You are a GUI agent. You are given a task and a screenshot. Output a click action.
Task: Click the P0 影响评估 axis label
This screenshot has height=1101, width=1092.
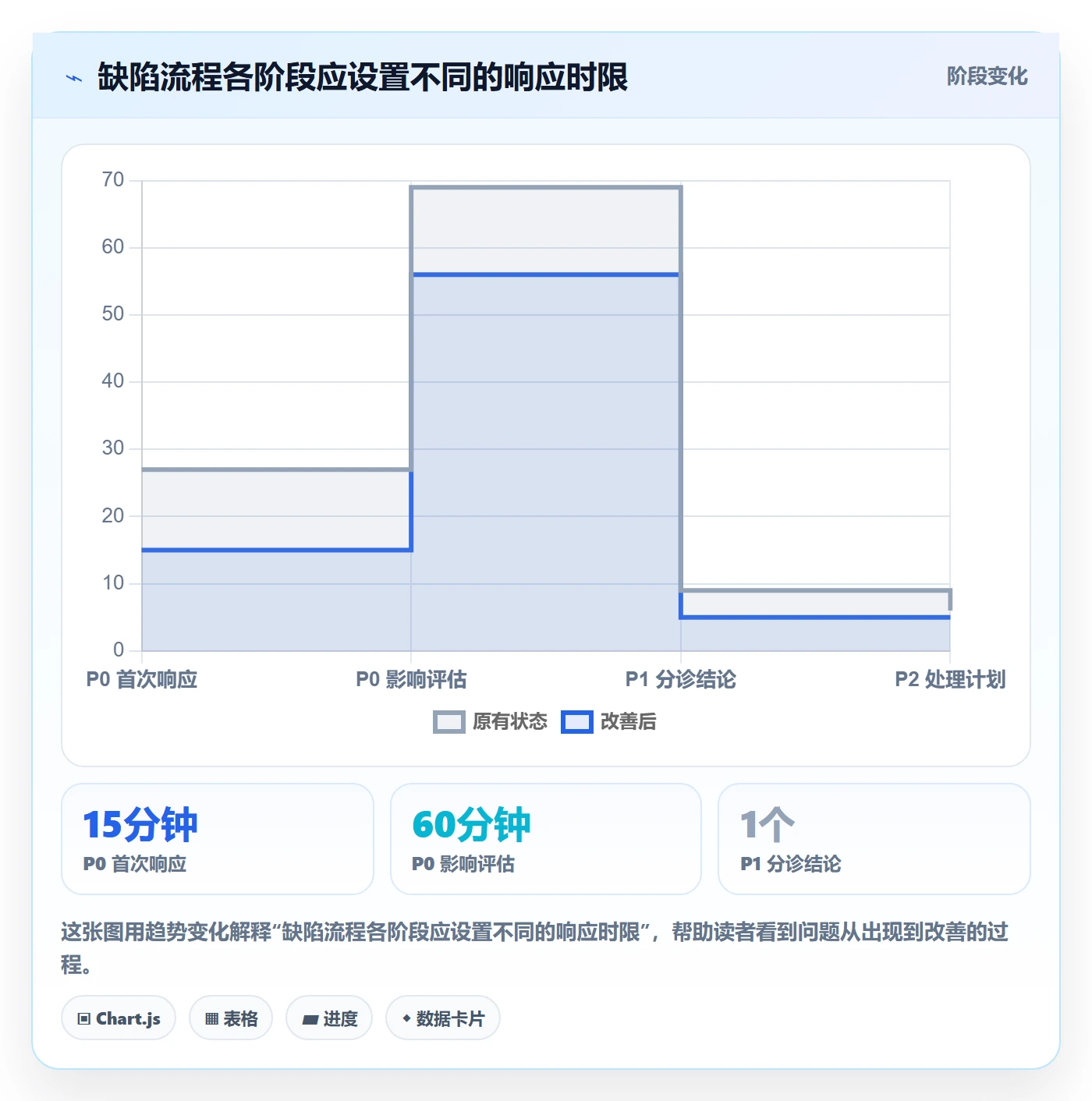tap(411, 680)
